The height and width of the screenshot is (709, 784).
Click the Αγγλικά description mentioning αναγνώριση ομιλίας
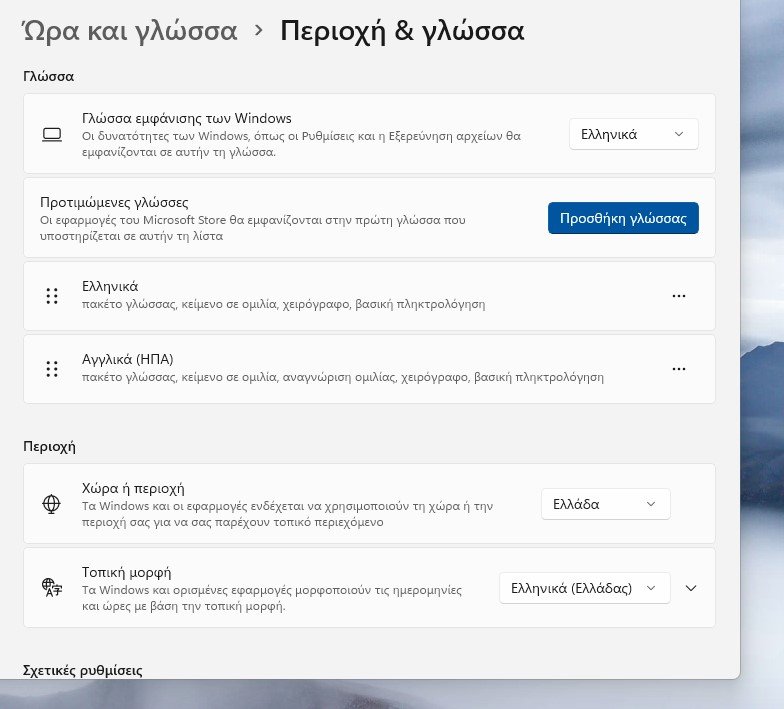click(x=343, y=377)
